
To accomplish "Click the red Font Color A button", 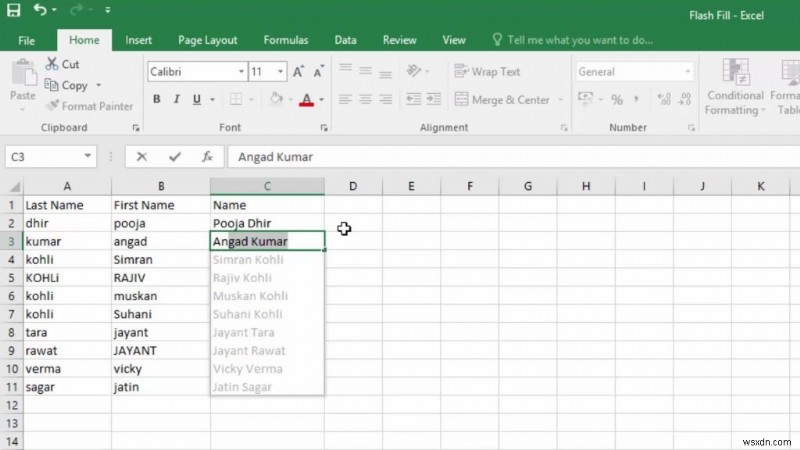I will tap(306, 99).
